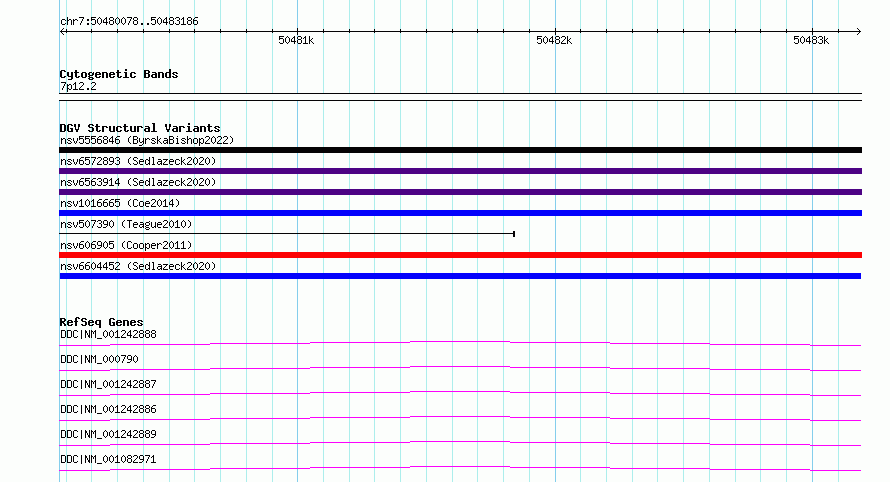Click the 50481k ruler marker
Image resolution: width=890 pixels, height=482 pixels.
click(x=296, y=40)
